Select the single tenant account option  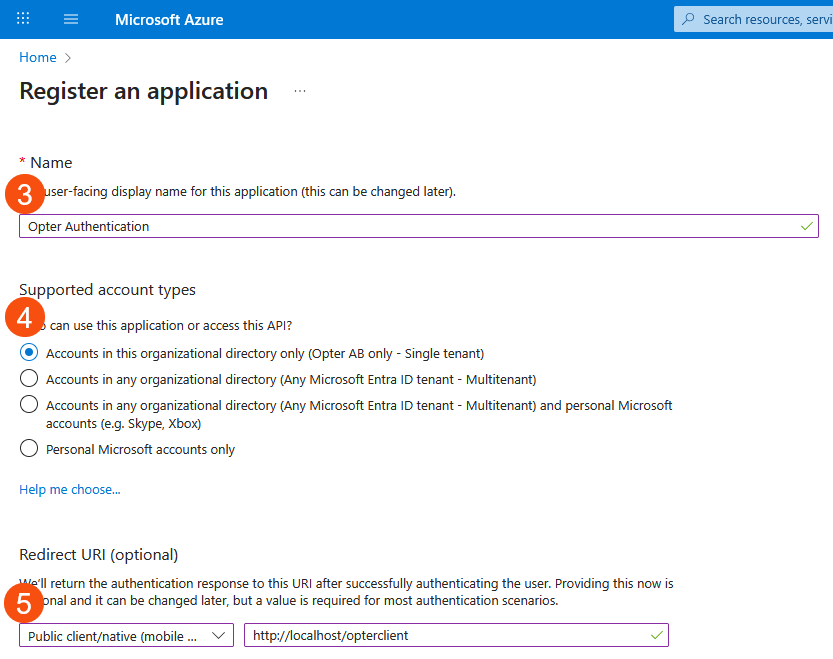click(29, 353)
